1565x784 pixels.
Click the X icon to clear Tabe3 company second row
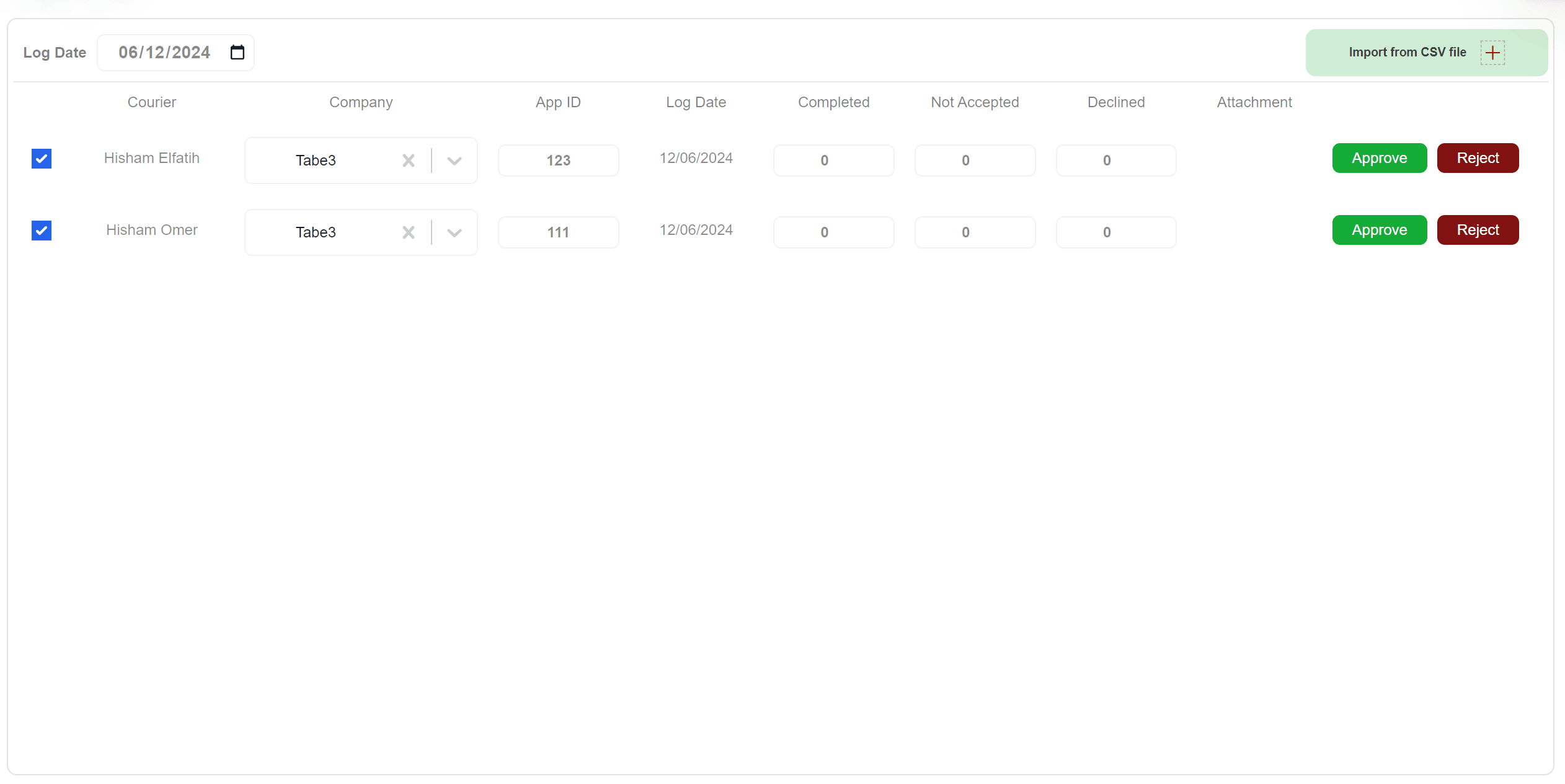[409, 231]
